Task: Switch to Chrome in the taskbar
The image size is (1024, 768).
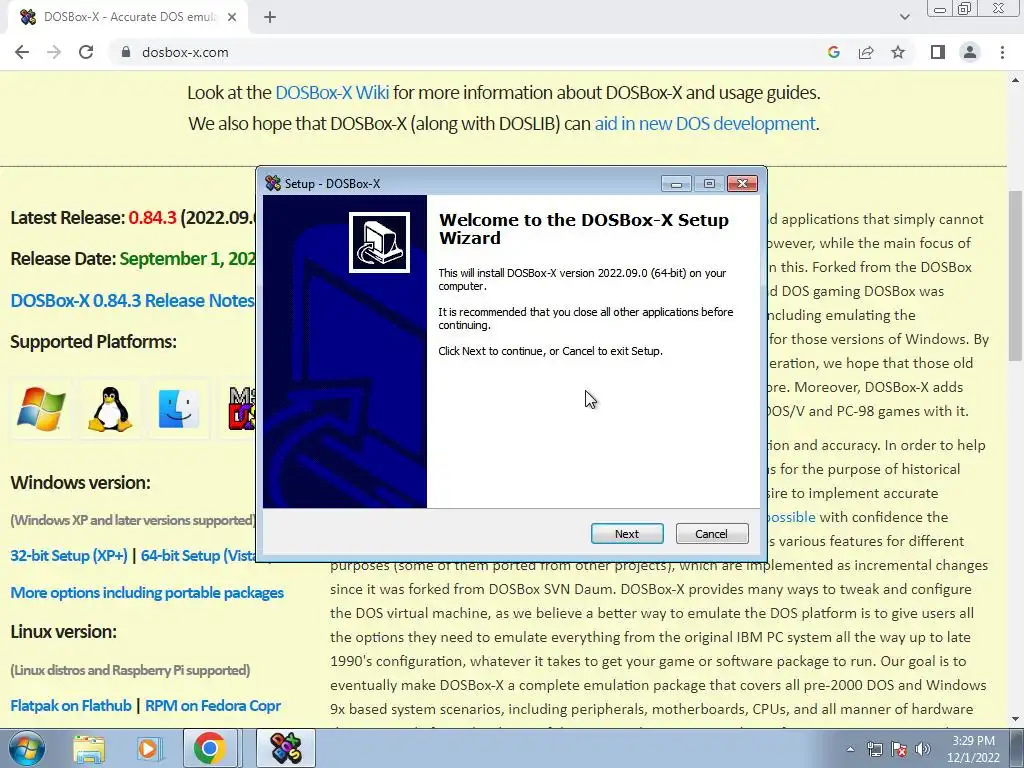Action: [x=210, y=748]
